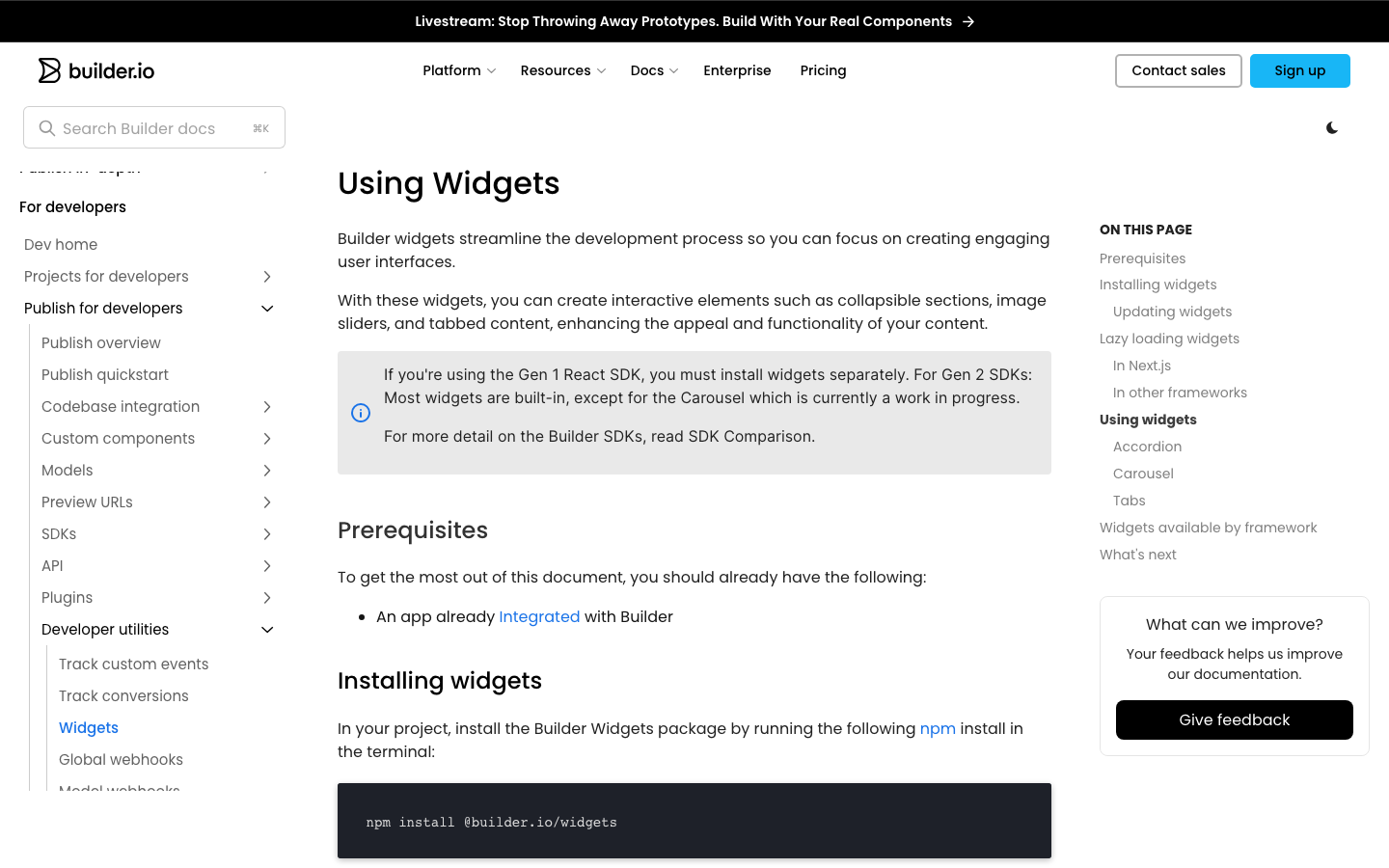This screenshot has height=868, width=1389.
Task: Follow the Integrated link
Action: (x=539, y=616)
